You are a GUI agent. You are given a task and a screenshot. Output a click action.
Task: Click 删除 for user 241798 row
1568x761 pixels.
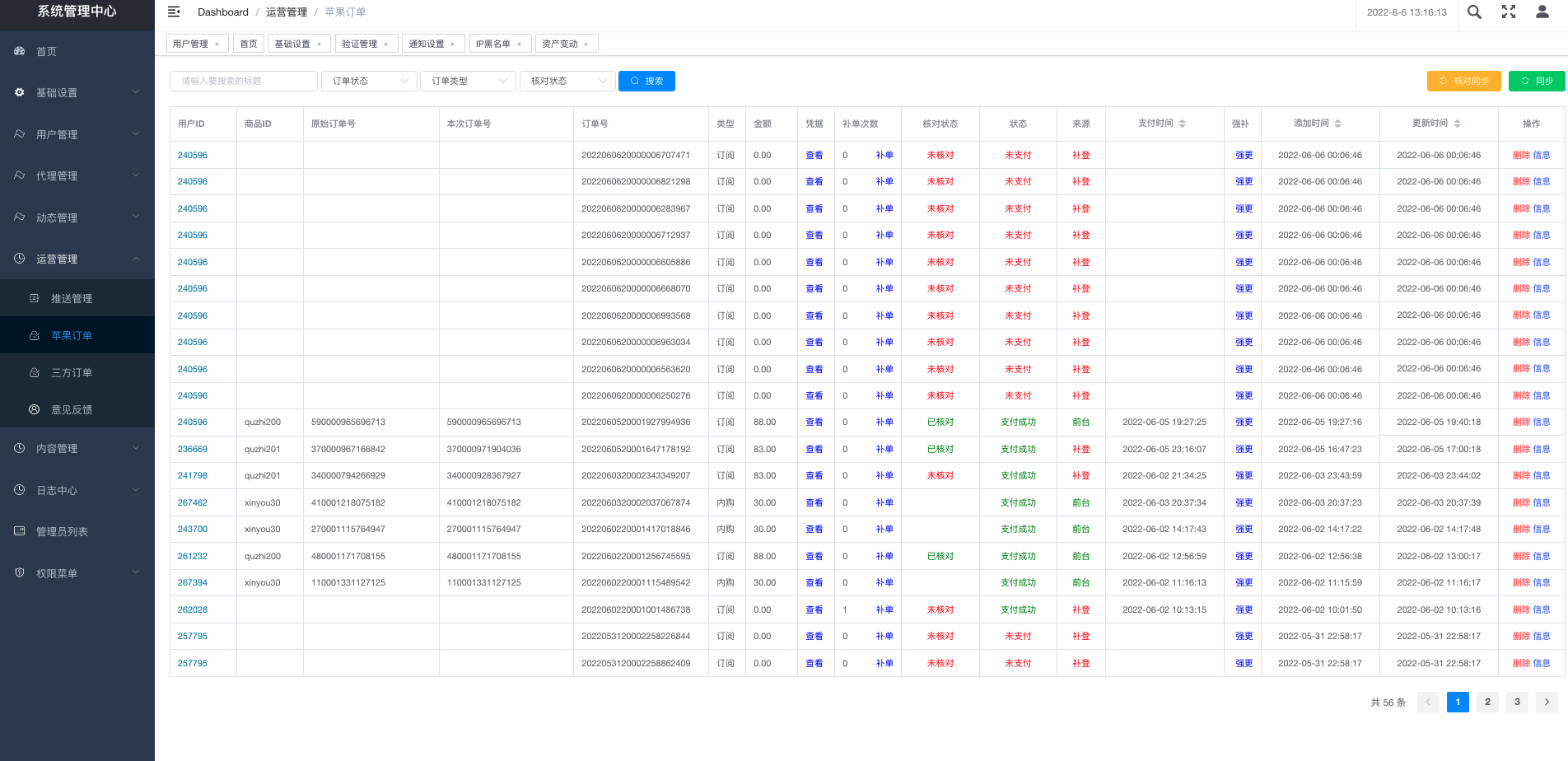pos(1521,475)
